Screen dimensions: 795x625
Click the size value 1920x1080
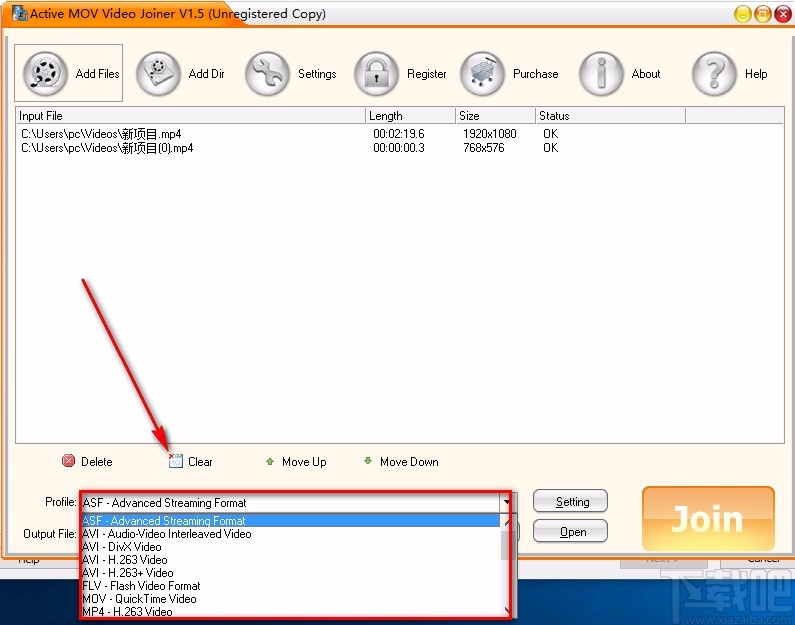[x=489, y=134]
